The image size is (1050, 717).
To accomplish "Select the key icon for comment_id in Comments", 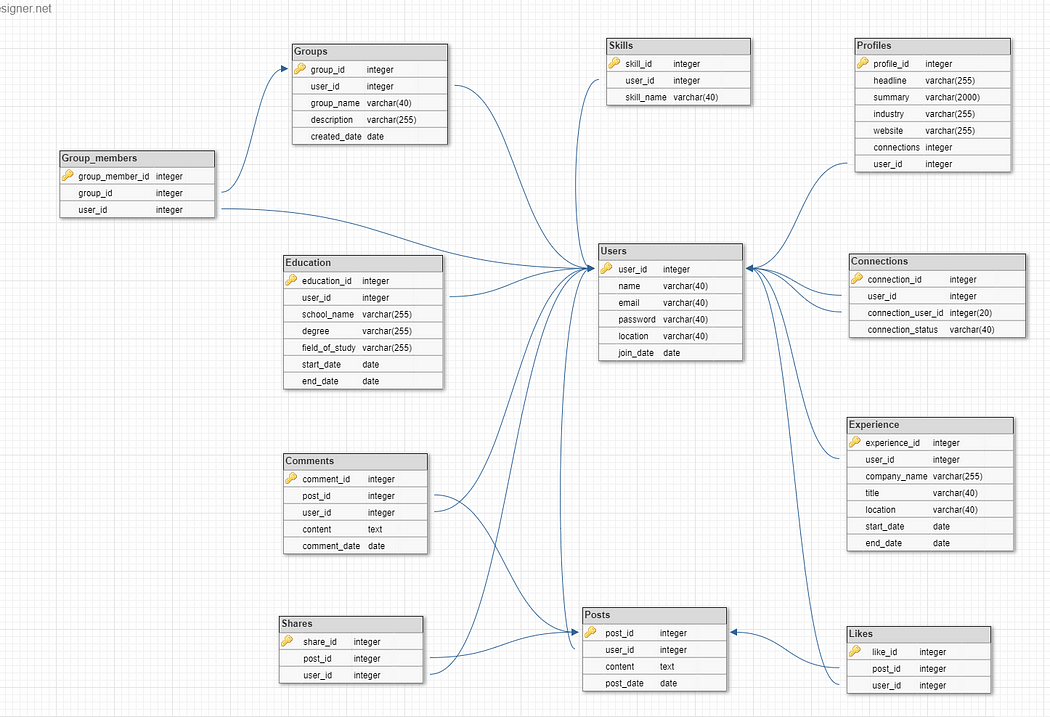I will [291, 479].
